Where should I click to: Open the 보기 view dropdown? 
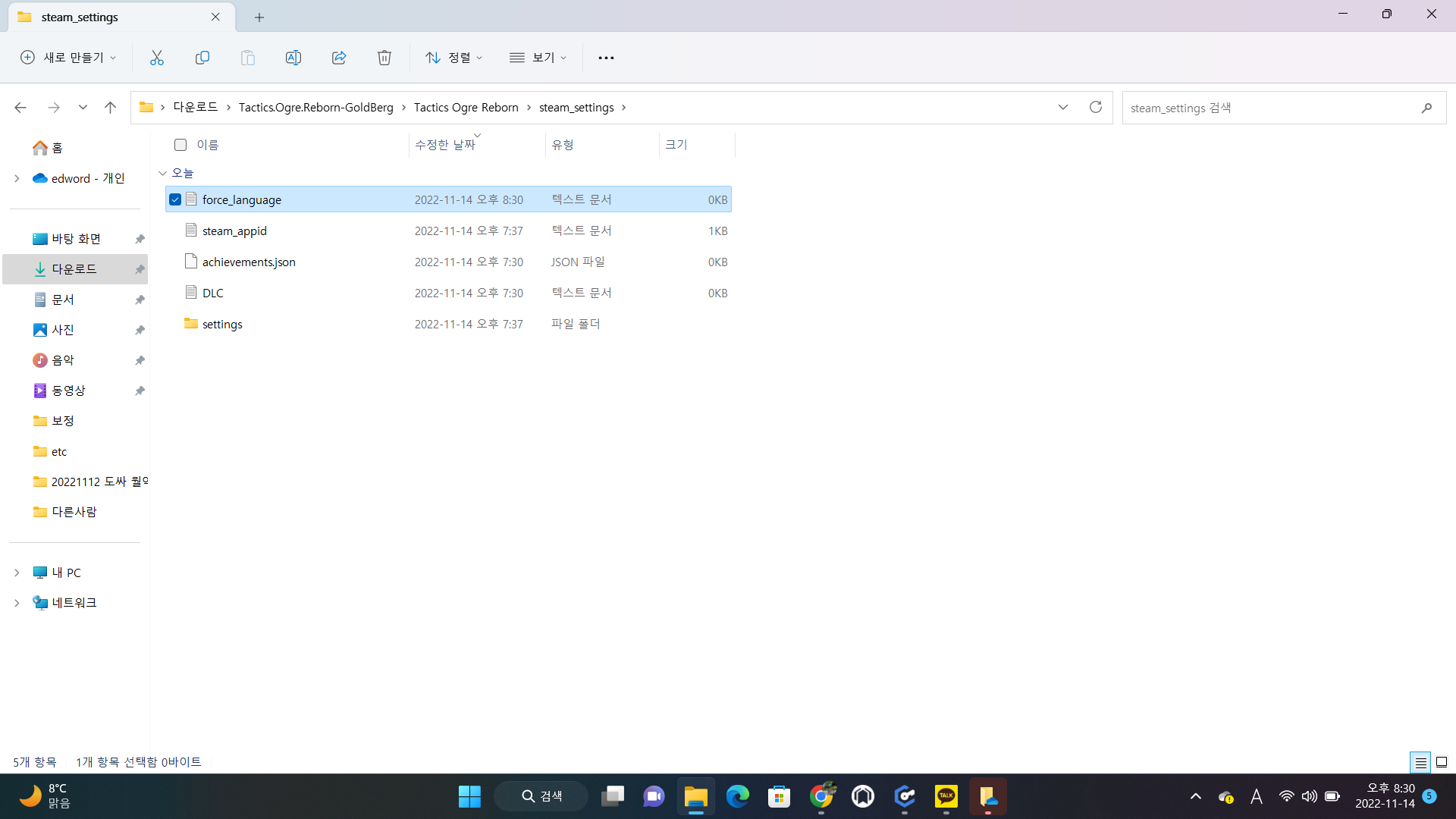[538, 58]
